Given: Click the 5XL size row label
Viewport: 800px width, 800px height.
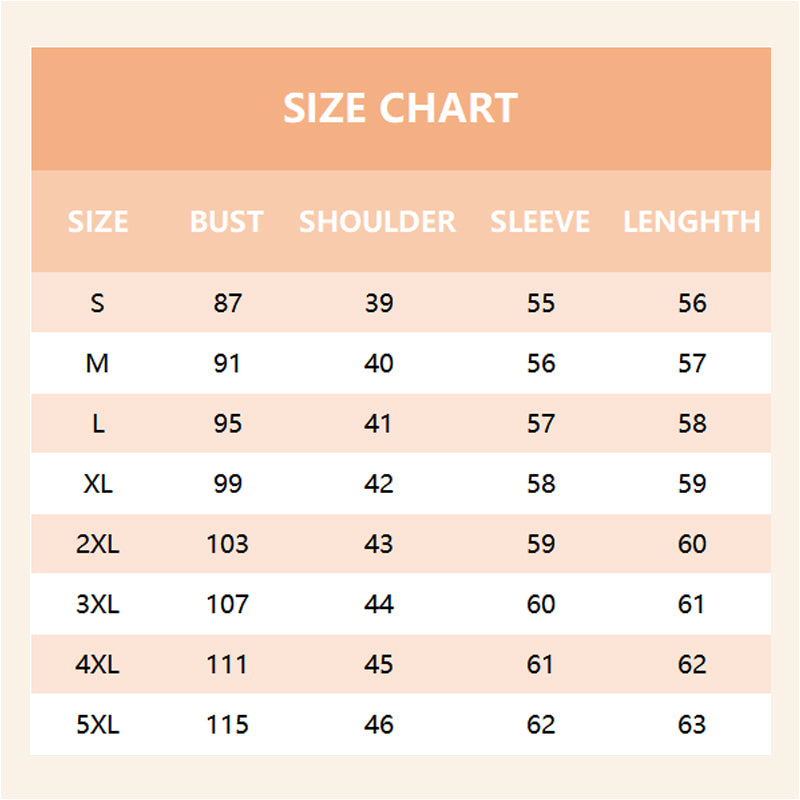Looking at the screenshot, I should [98, 724].
